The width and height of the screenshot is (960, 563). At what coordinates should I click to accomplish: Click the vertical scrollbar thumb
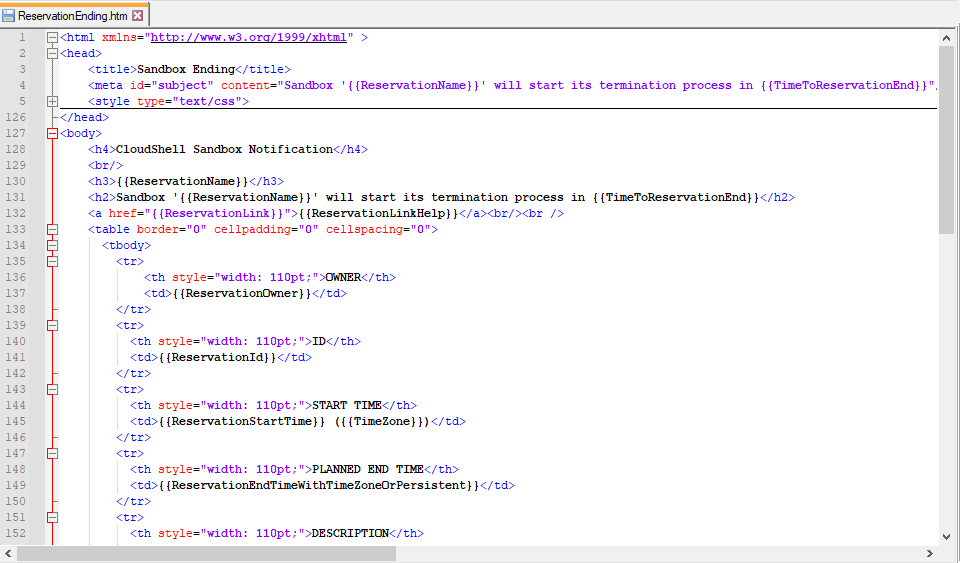pyautogui.click(x=947, y=140)
